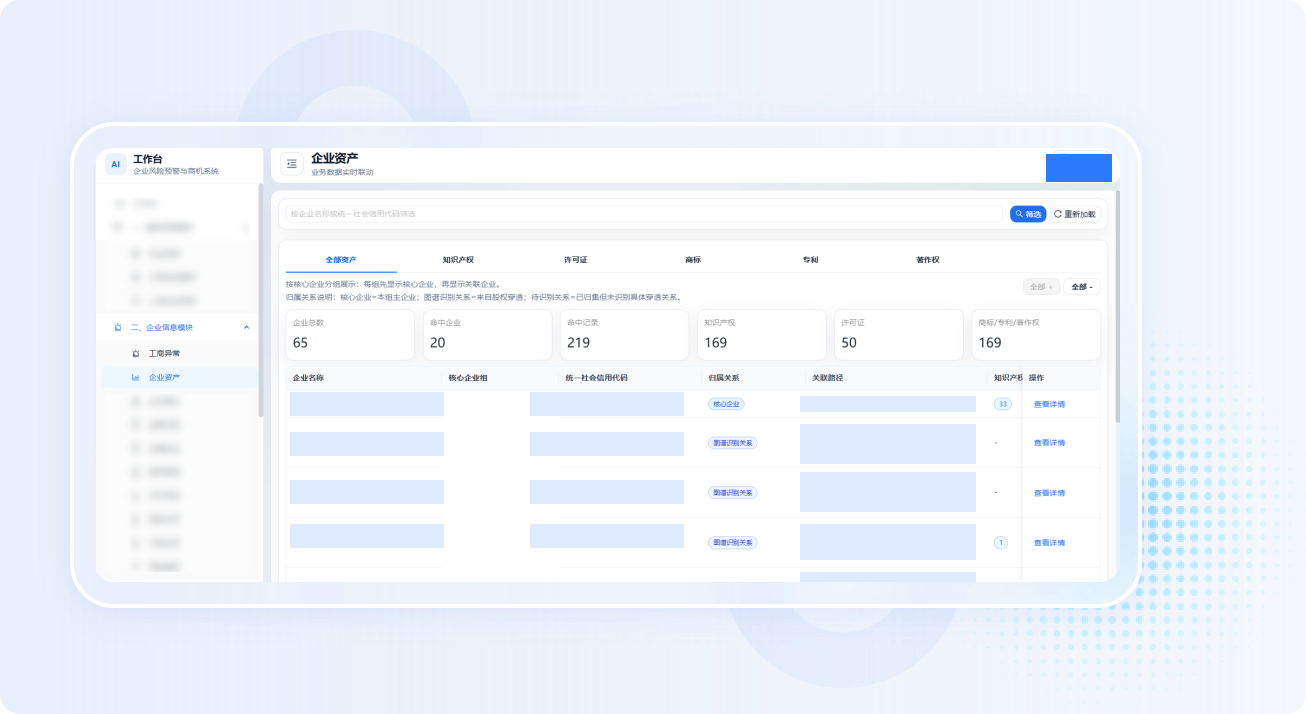Switch to the 知识产权 tab
1306x714 pixels.
(x=458, y=260)
